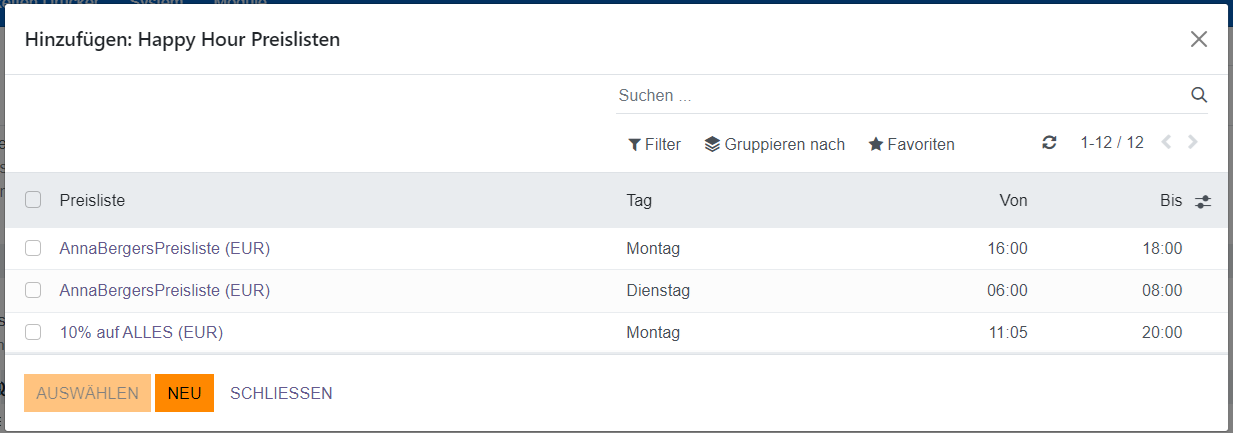Screen dimensions: 1233x433
Task: Sort by the Von column header
Action: click(x=1013, y=200)
